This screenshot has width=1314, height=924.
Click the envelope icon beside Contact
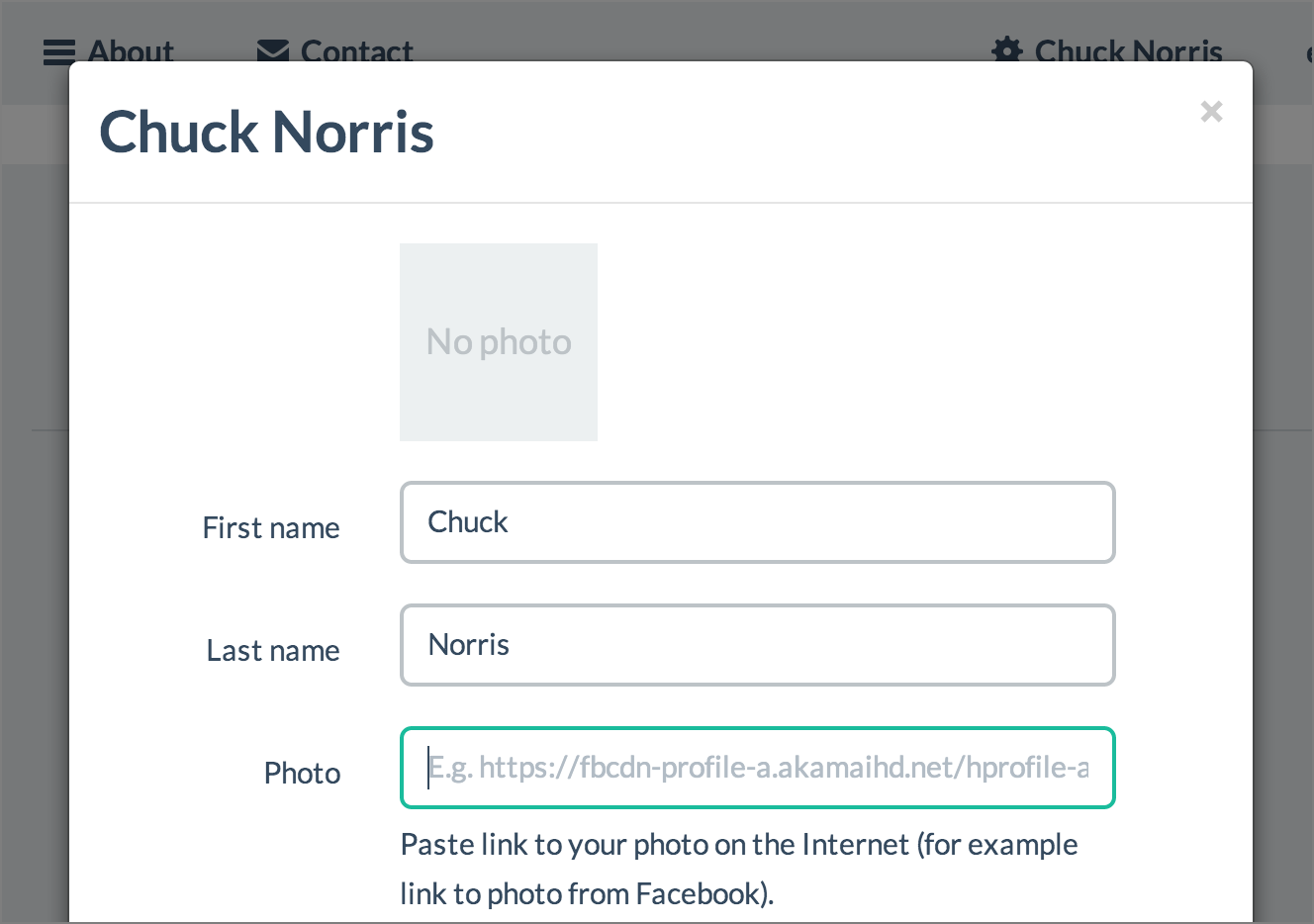(273, 49)
